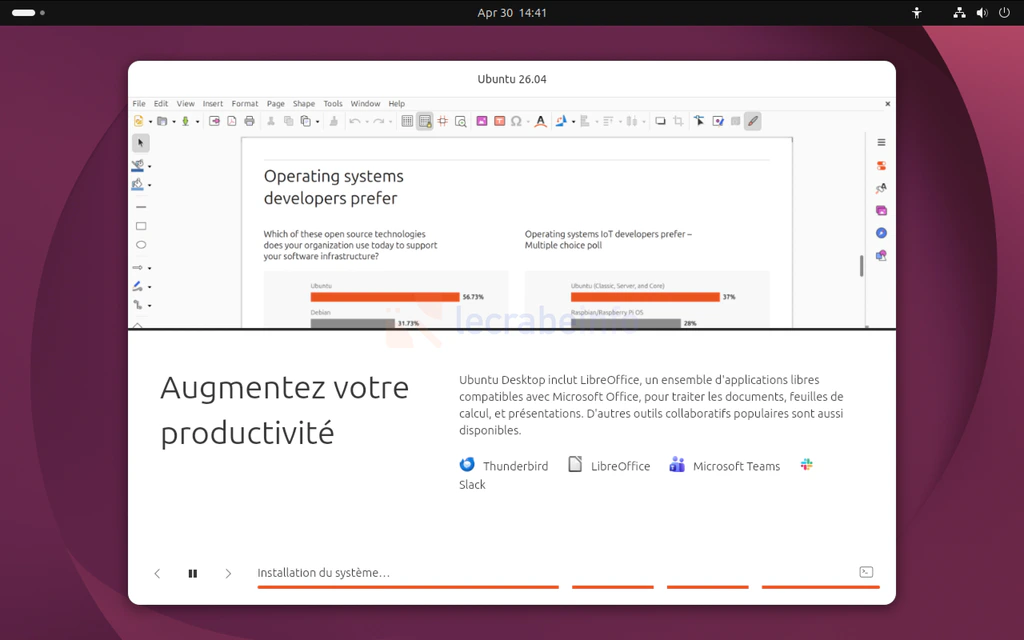Select the rectangle shape tool

(x=141, y=226)
